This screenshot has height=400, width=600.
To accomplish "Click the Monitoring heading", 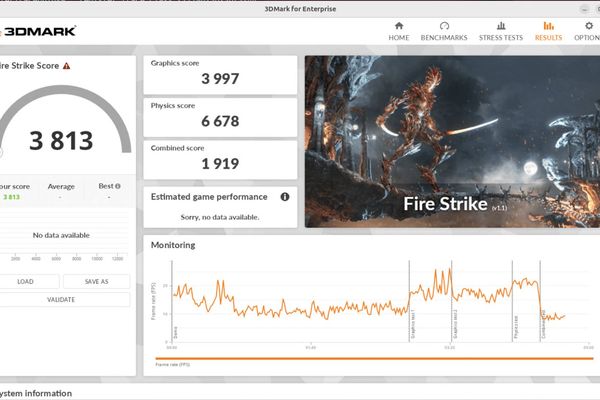I will pos(173,245).
